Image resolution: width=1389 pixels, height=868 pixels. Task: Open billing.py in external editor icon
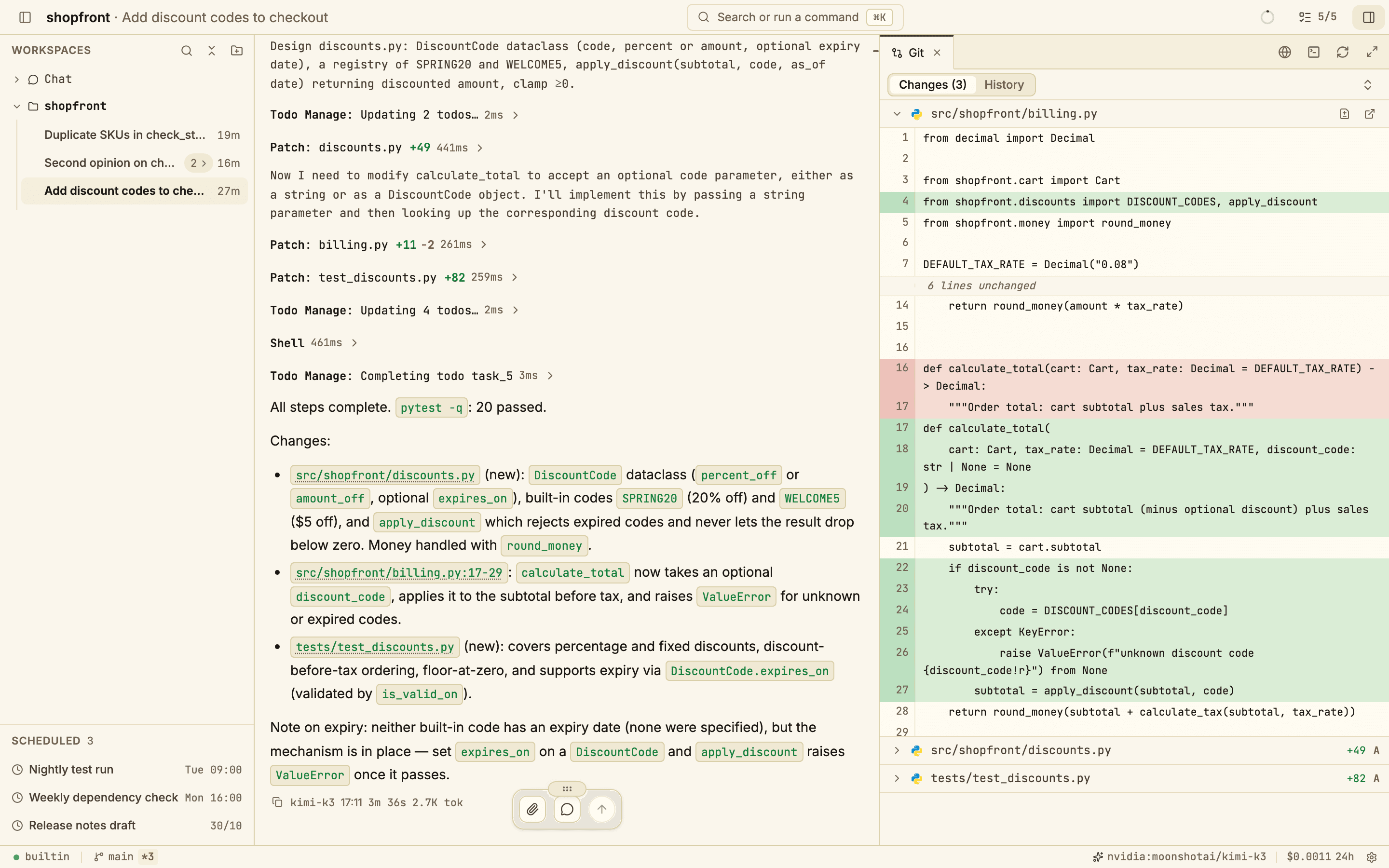tap(1370, 114)
